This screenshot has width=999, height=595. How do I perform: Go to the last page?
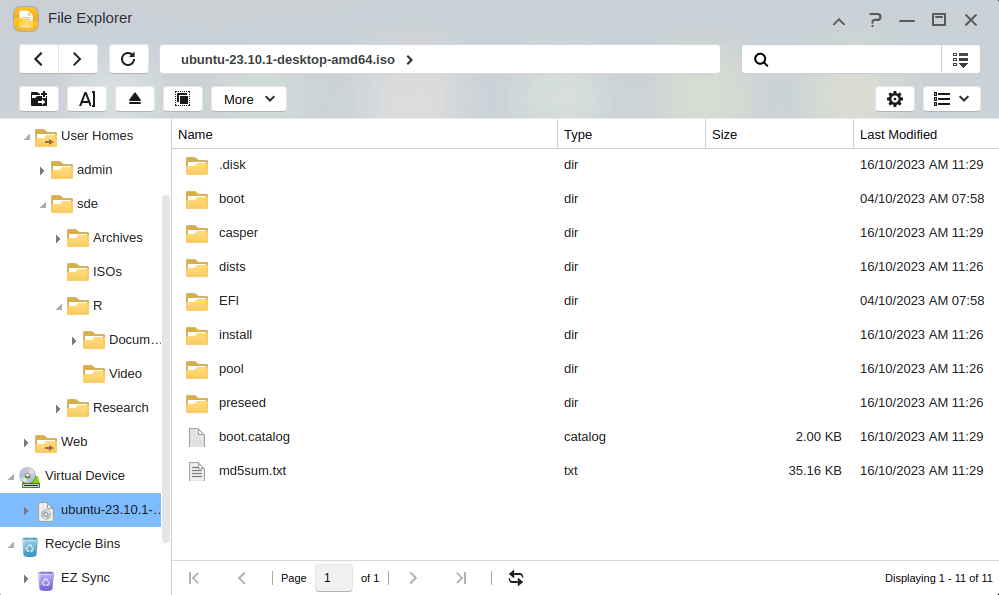pyautogui.click(x=461, y=578)
